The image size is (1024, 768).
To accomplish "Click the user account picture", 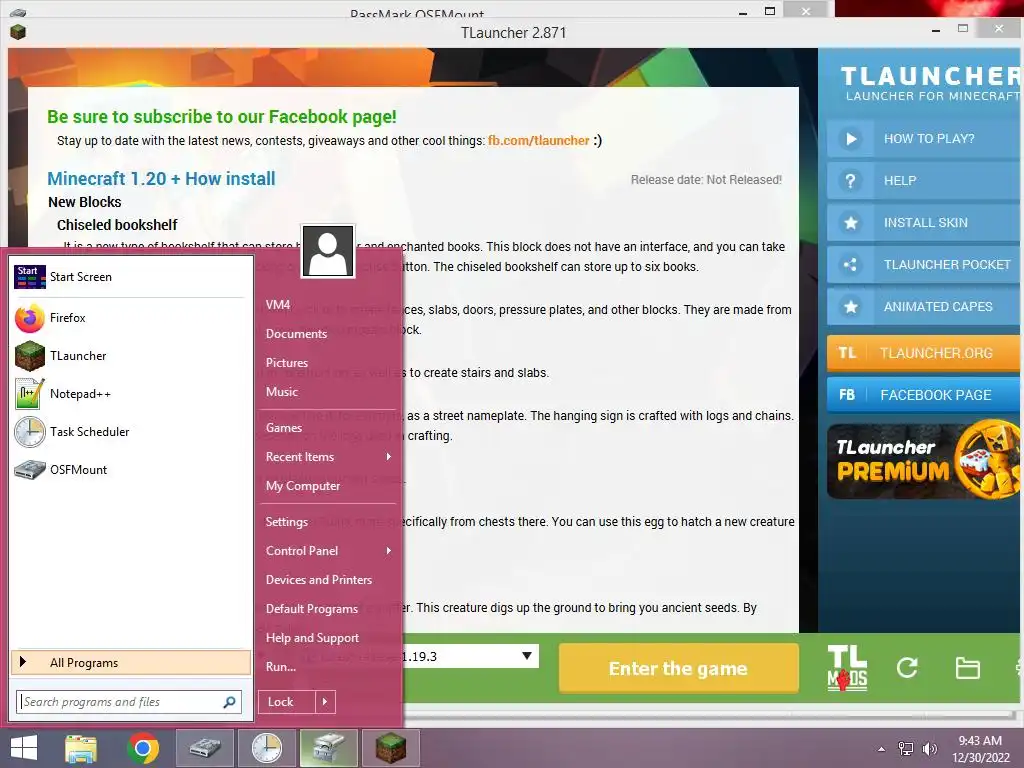I will coord(328,251).
